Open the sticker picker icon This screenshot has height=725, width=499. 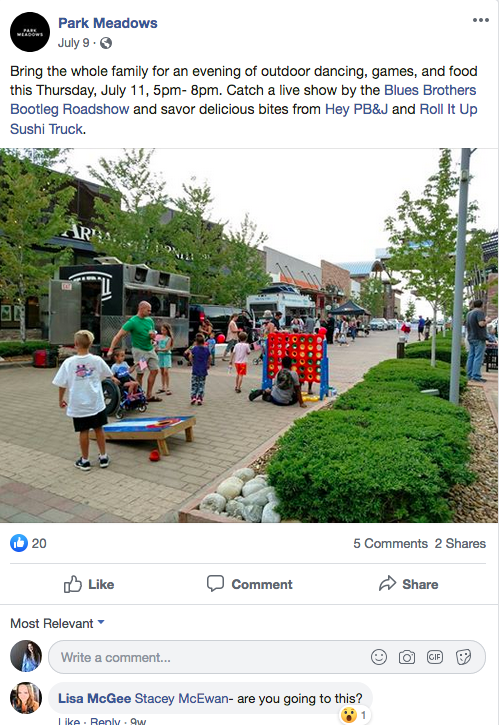[x=463, y=657]
